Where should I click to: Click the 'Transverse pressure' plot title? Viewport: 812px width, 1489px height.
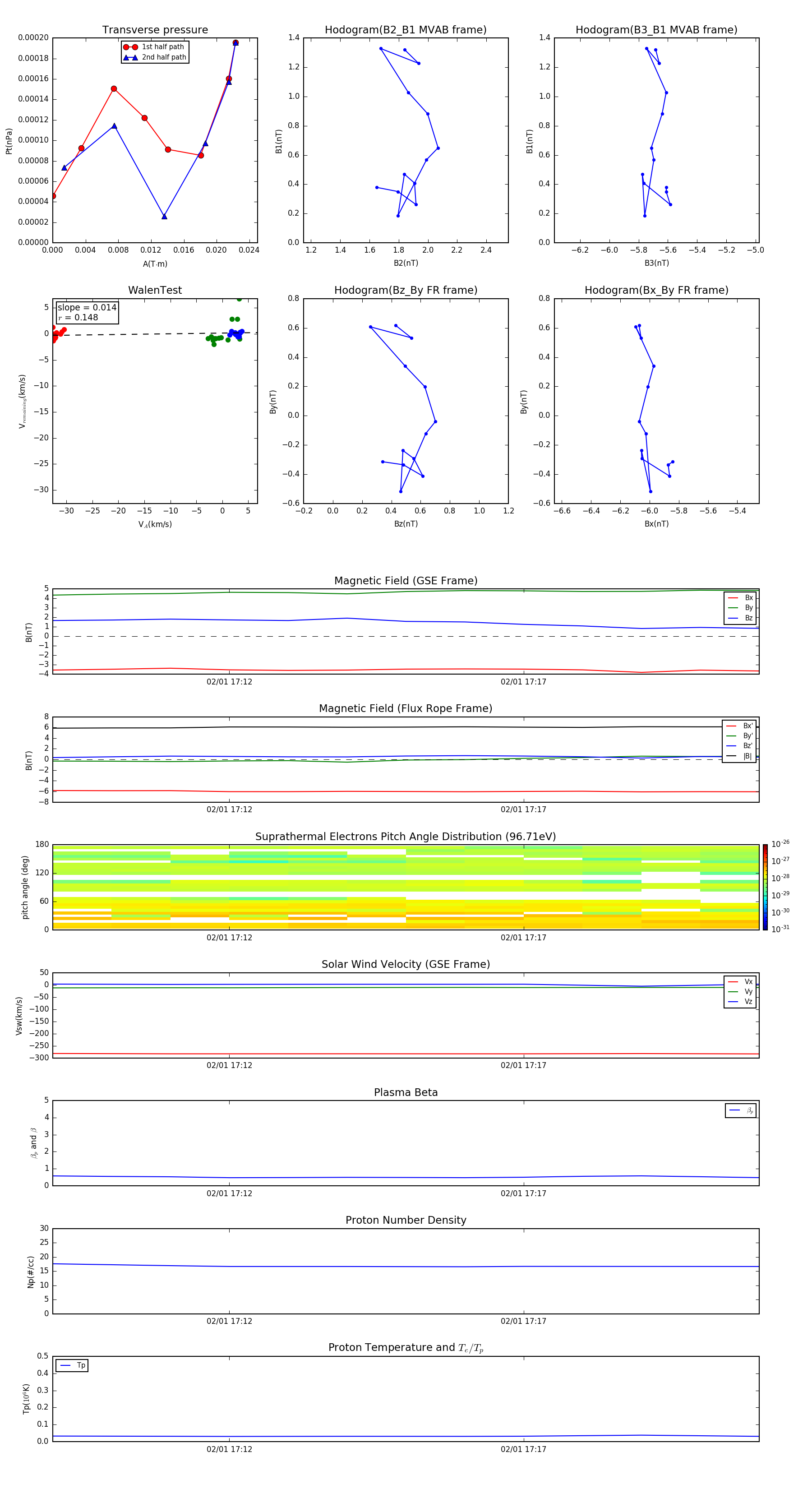[x=155, y=30]
